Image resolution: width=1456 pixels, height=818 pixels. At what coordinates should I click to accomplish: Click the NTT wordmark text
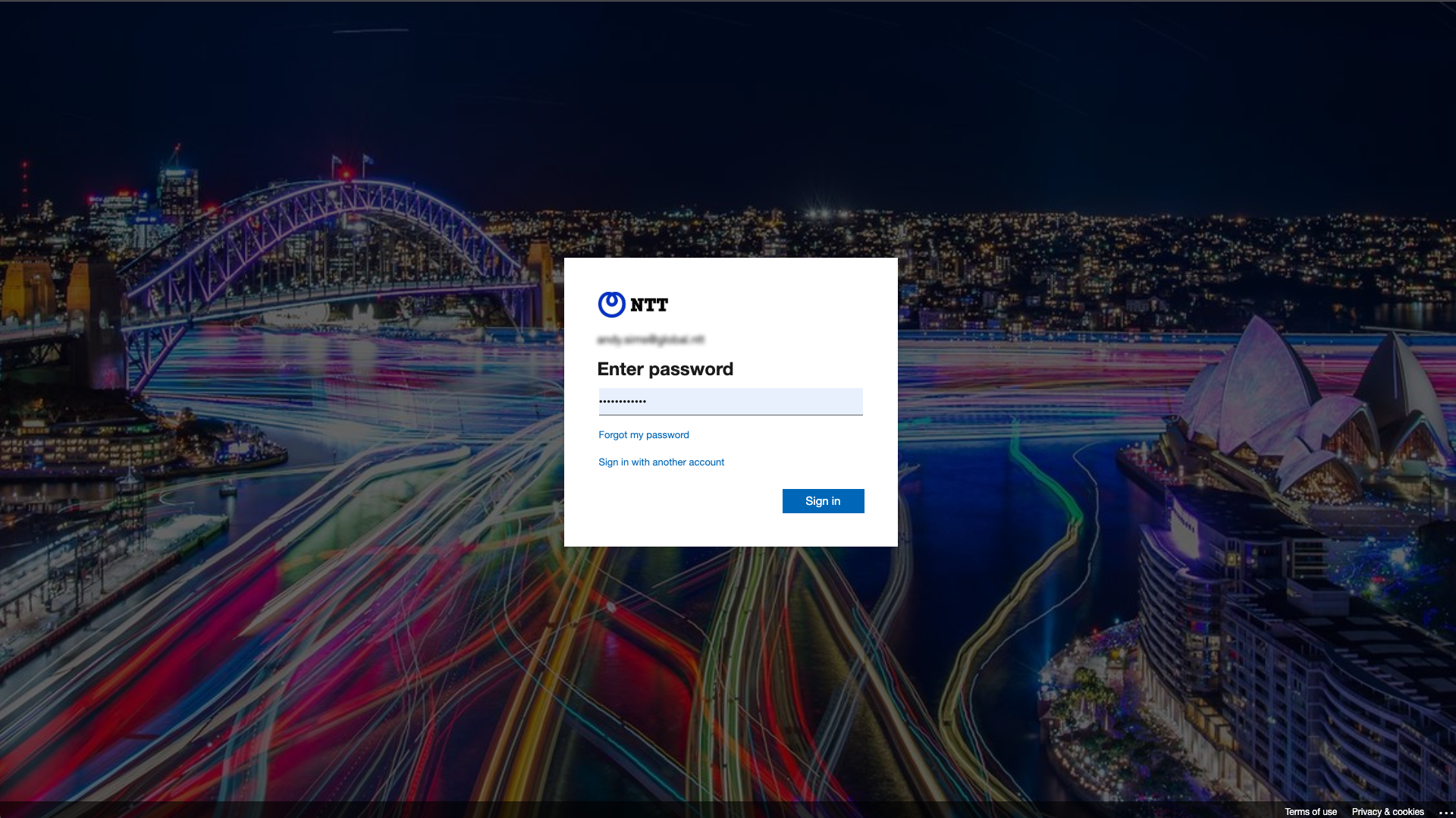pos(649,305)
